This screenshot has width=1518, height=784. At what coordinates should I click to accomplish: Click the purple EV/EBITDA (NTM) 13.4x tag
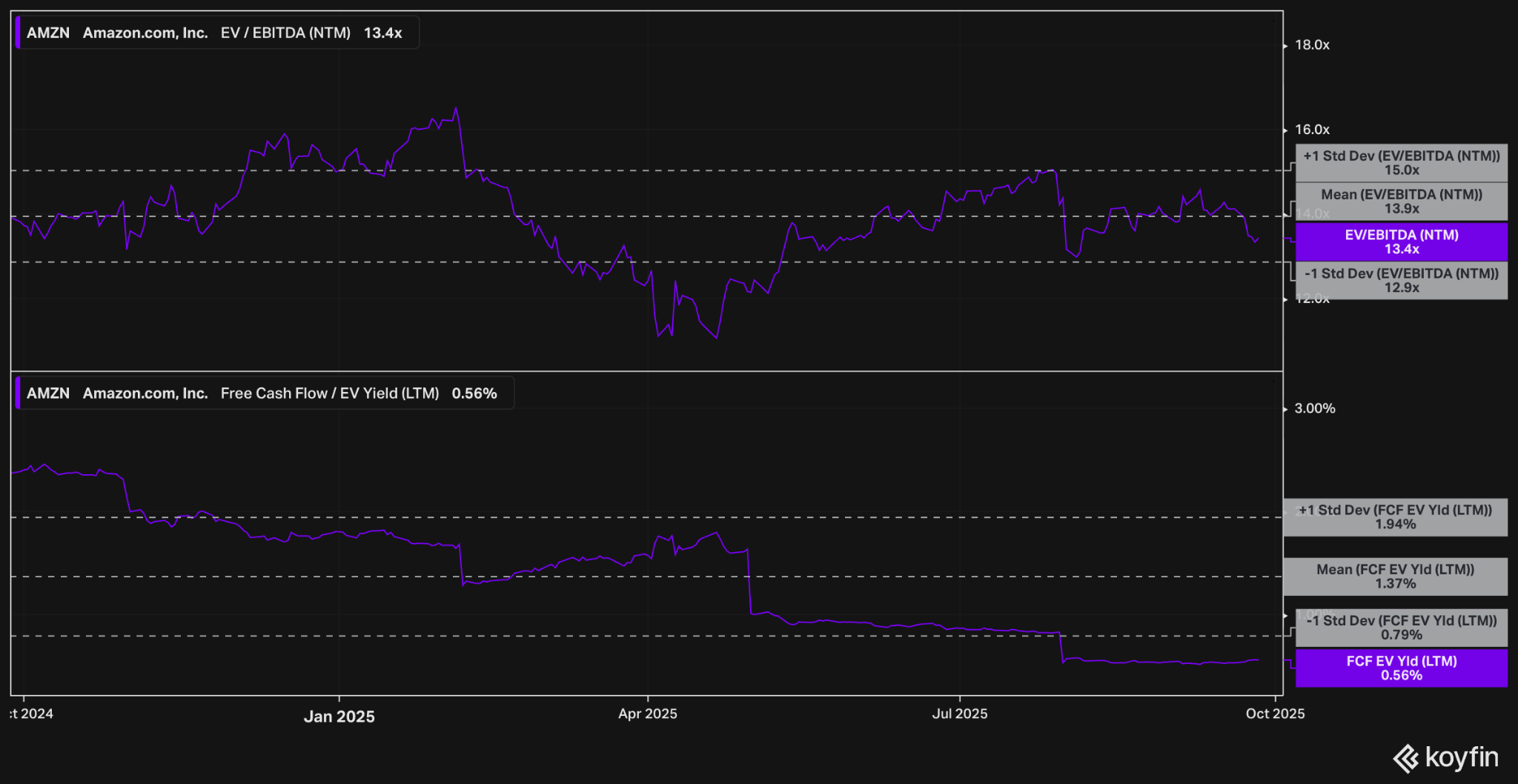[x=1402, y=242]
